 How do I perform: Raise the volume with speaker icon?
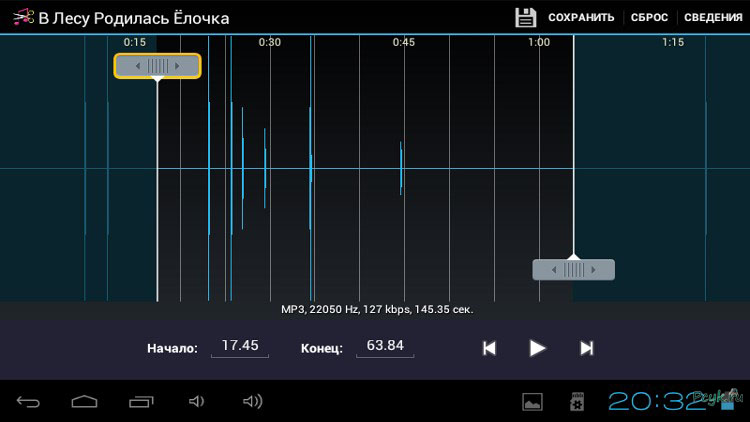click(252, 402)
